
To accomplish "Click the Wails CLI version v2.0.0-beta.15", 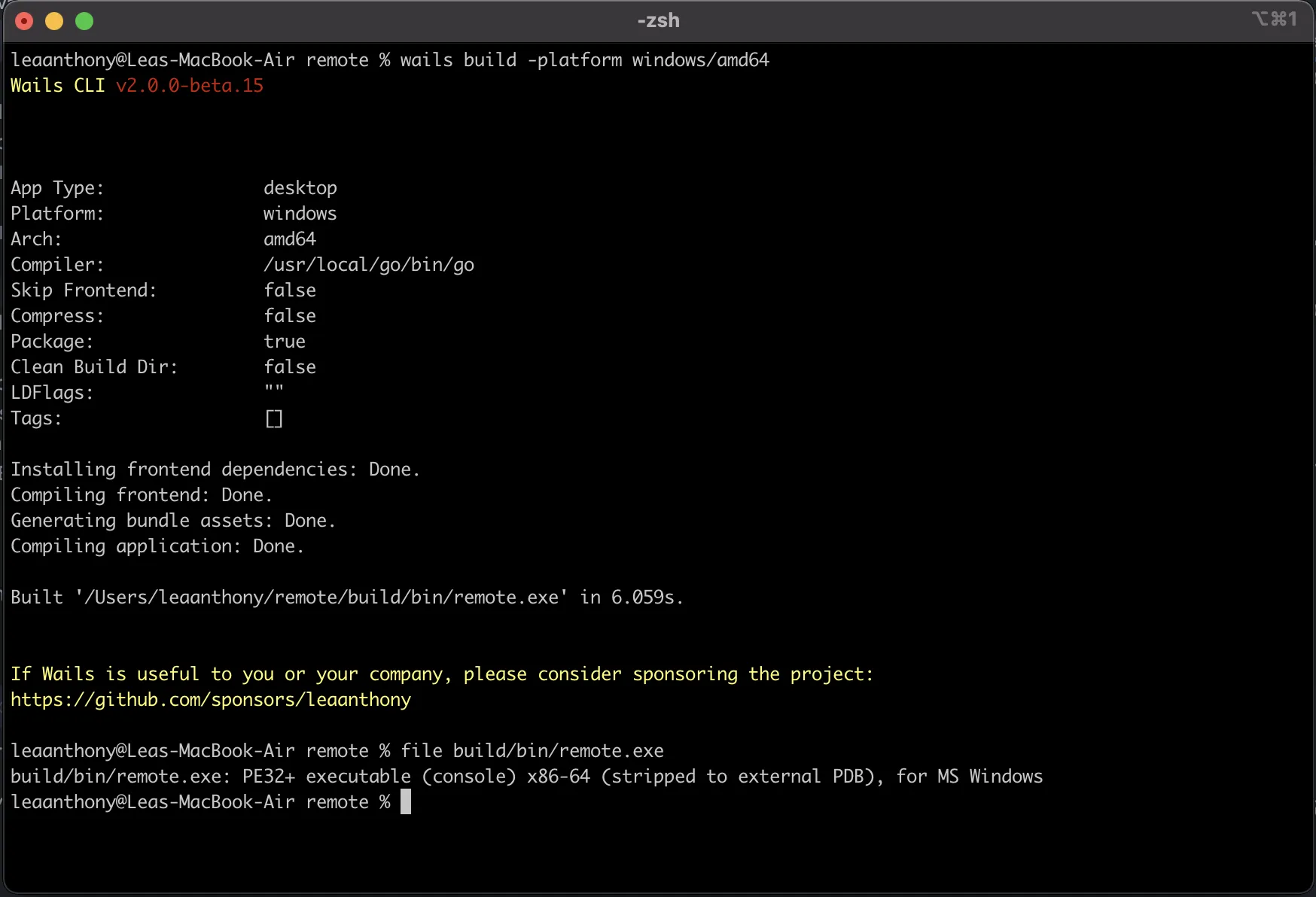I will coord(190,85).
